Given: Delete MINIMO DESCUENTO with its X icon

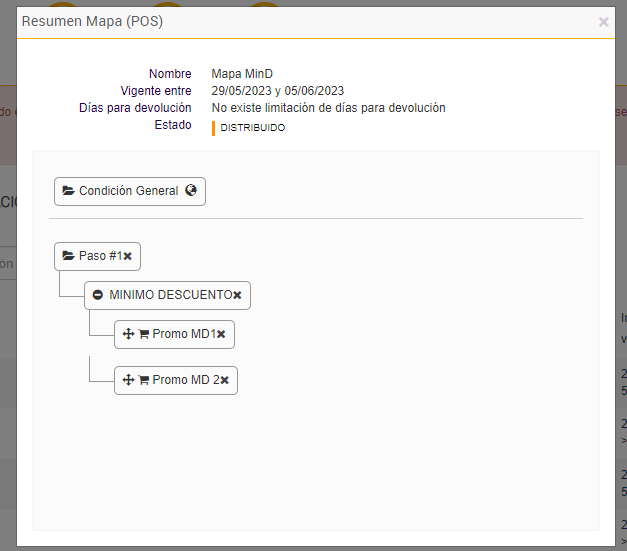Looking at the screenshot, I should coord(237,296).
